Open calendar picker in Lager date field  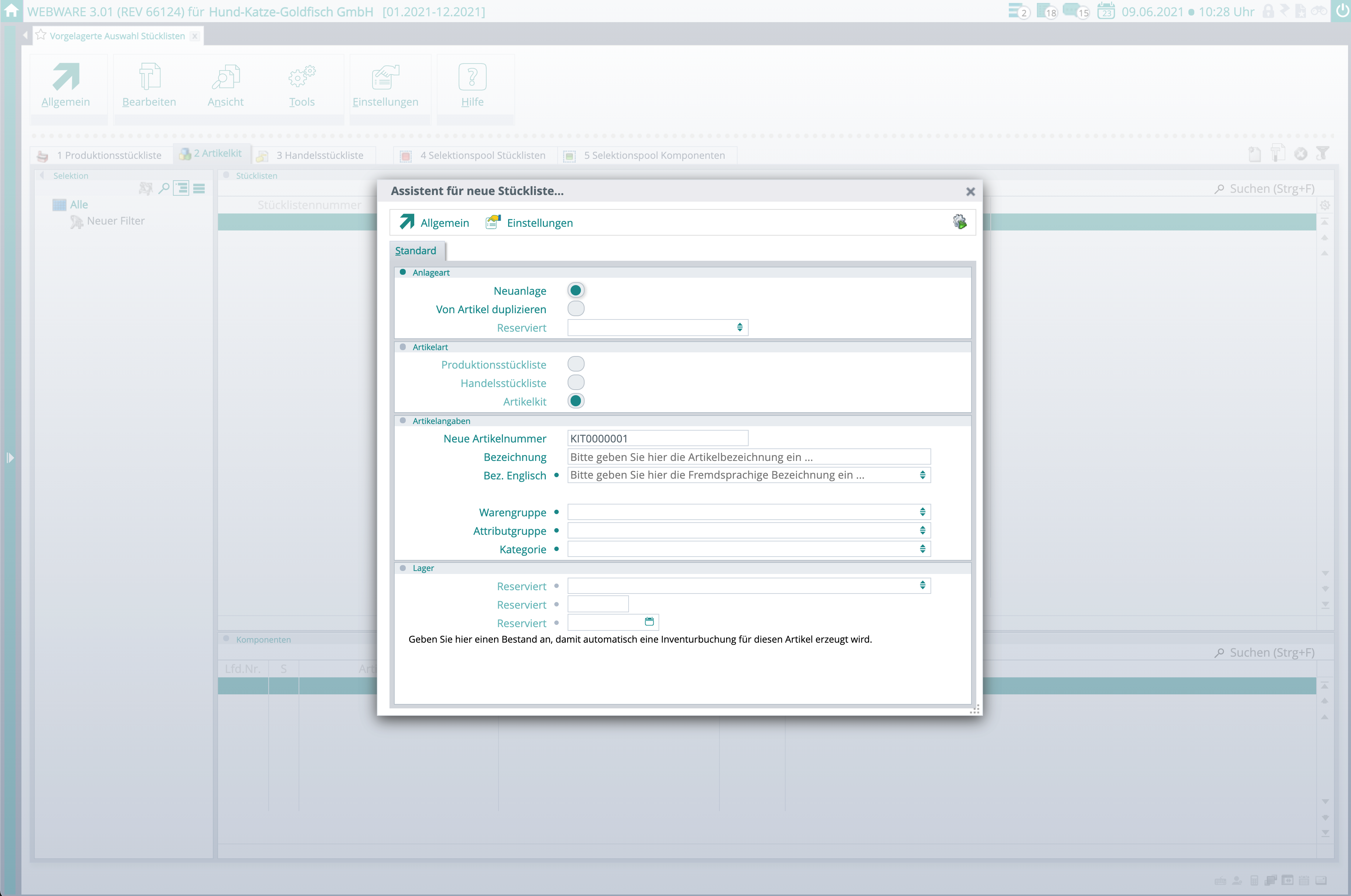click(x=649, y=622)
